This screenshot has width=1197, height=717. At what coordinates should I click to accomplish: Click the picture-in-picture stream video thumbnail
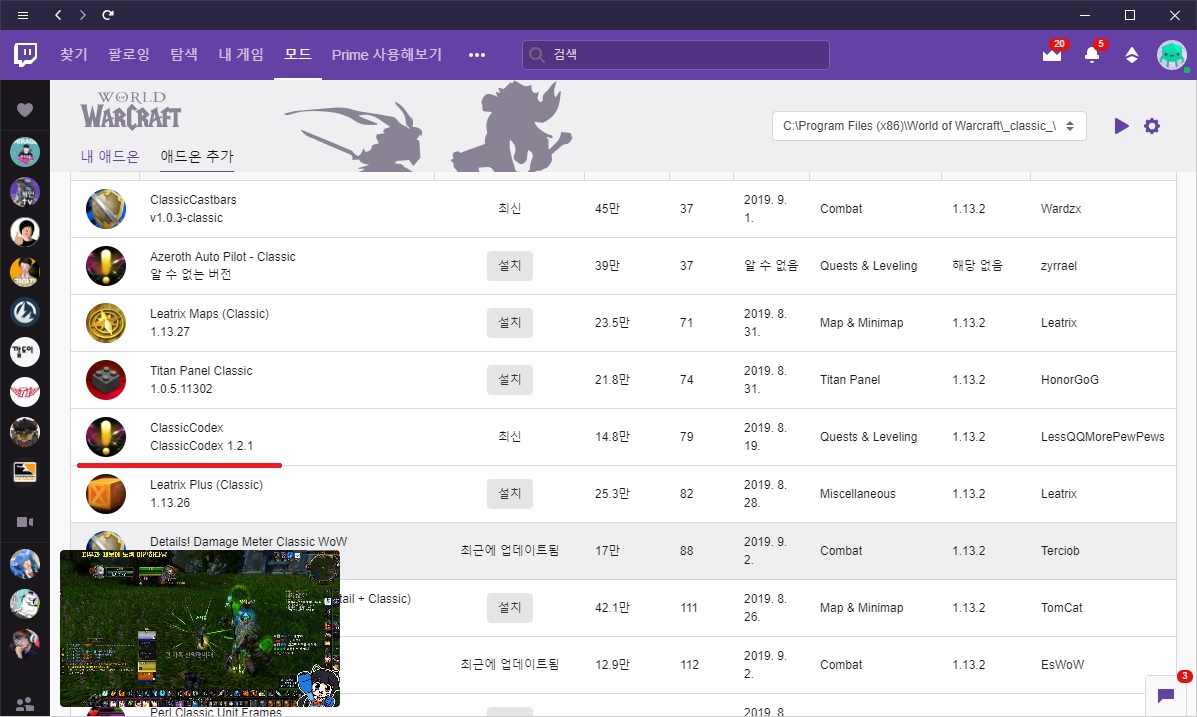[x=200, y=628]
